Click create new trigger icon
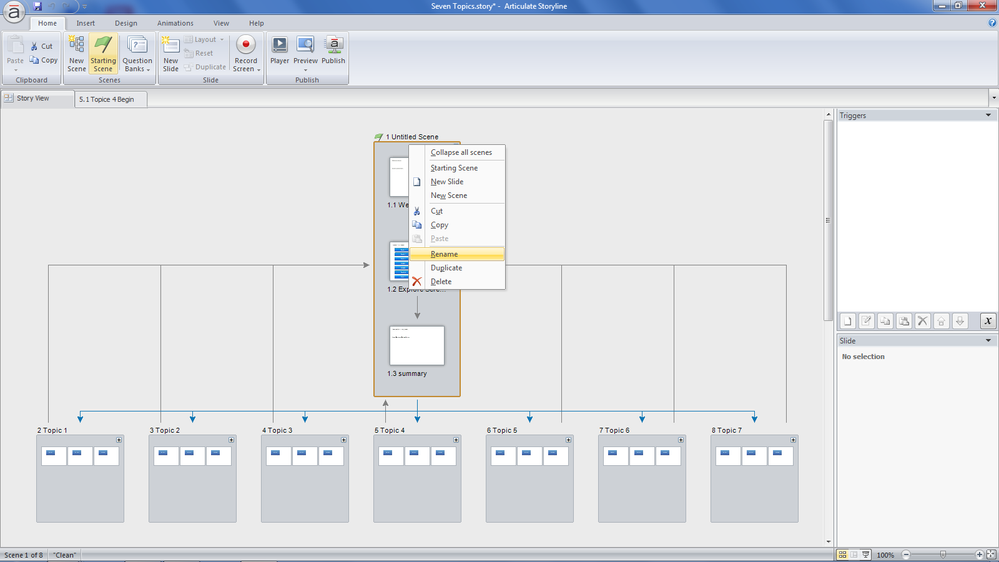Screen dimensions: 999x562 [x=847, y=321]
